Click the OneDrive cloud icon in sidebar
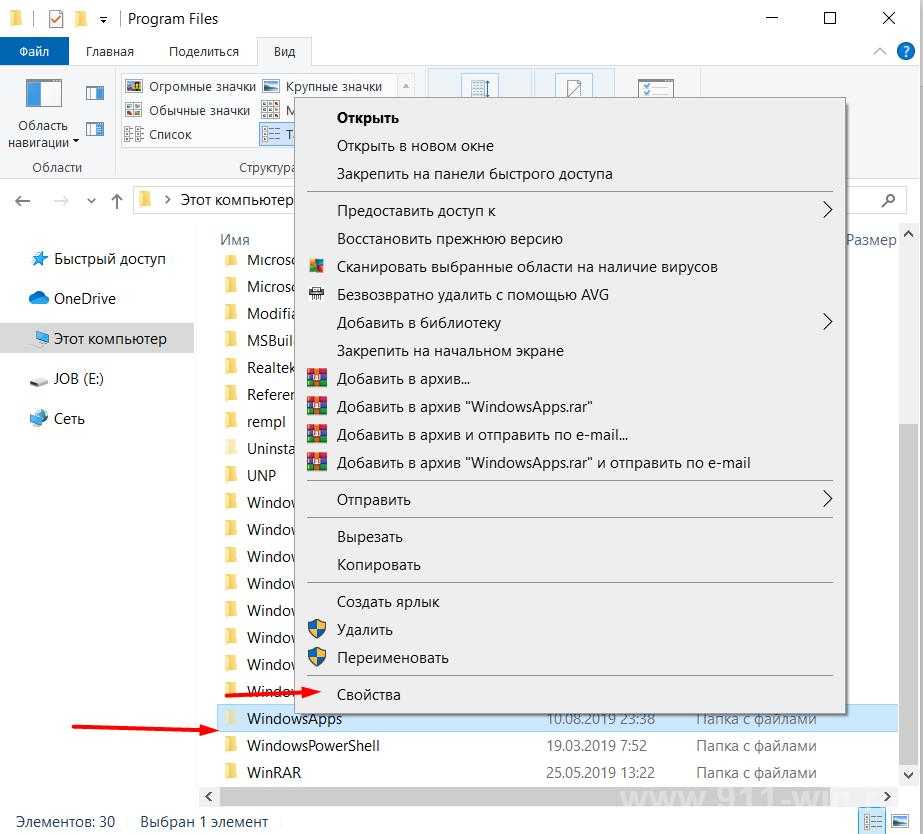Image resolution: width=923 pixels, height=834 pixels. click(x=39, y=298)
